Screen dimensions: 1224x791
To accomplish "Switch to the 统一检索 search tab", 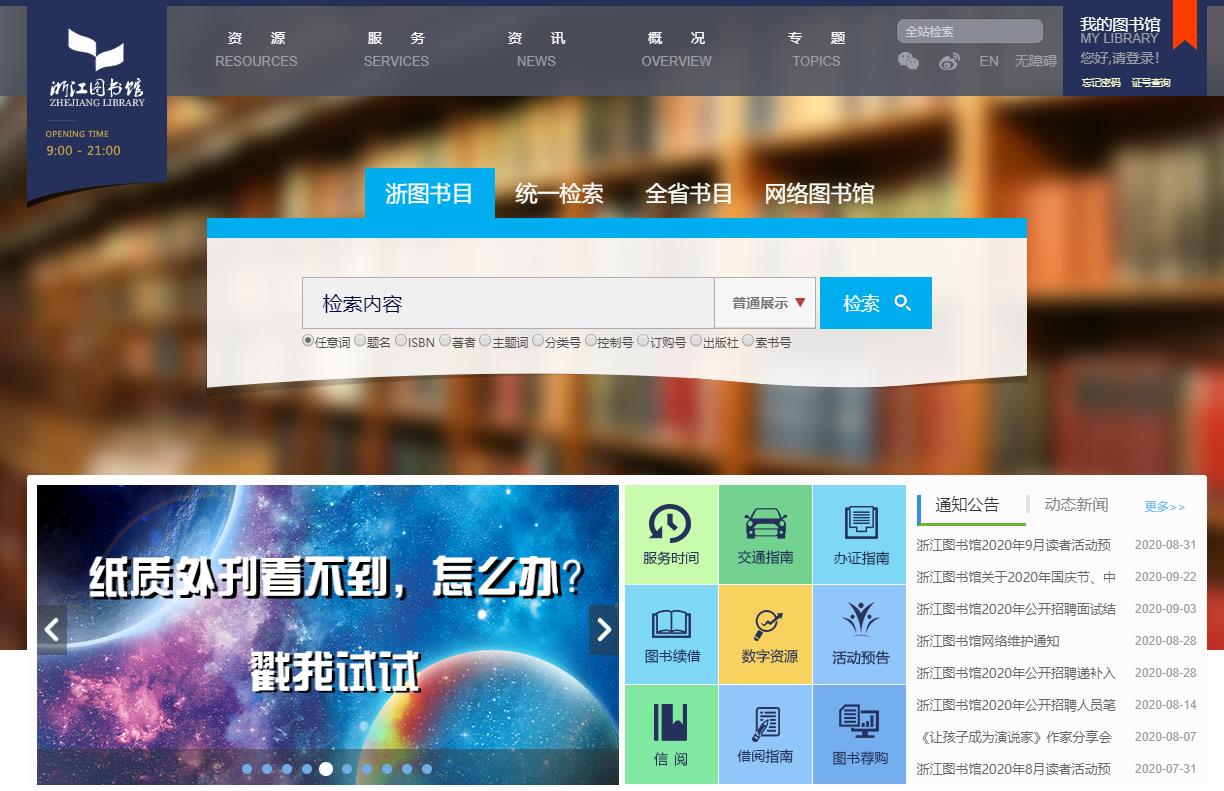I will click(x=559, y=194).
